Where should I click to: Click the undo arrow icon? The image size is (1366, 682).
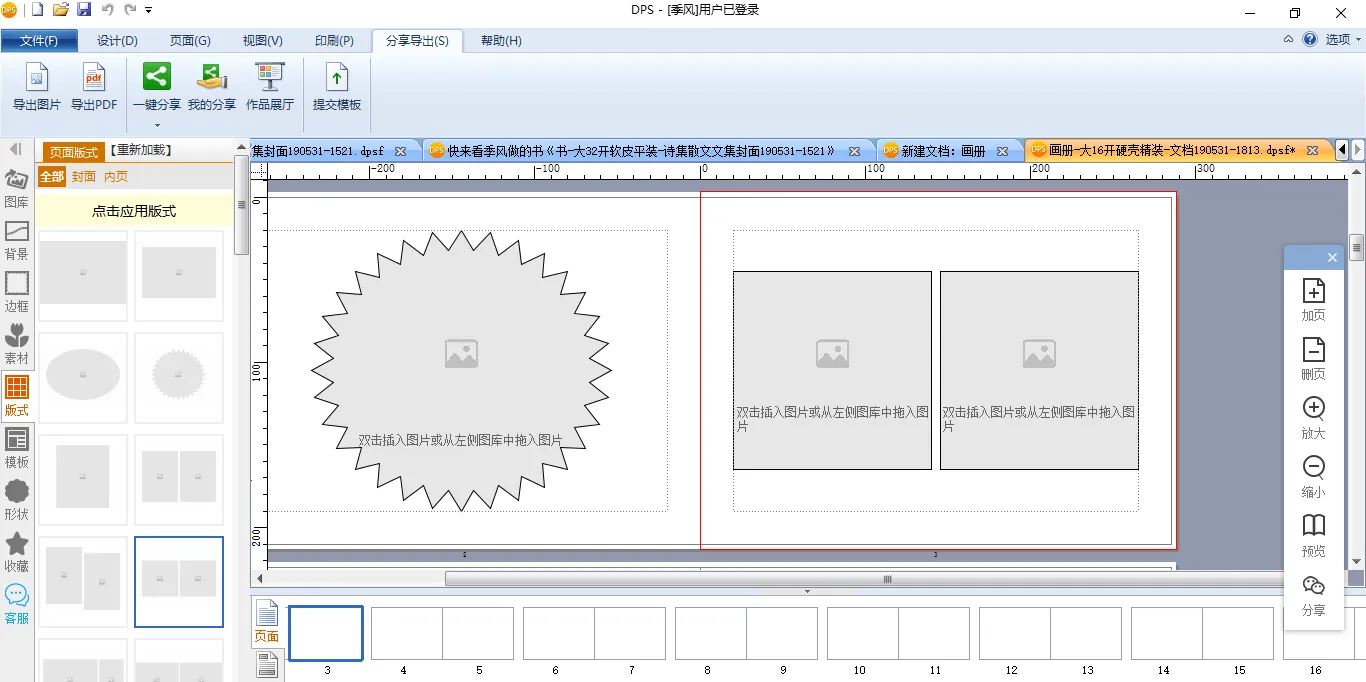coord(107,10)
